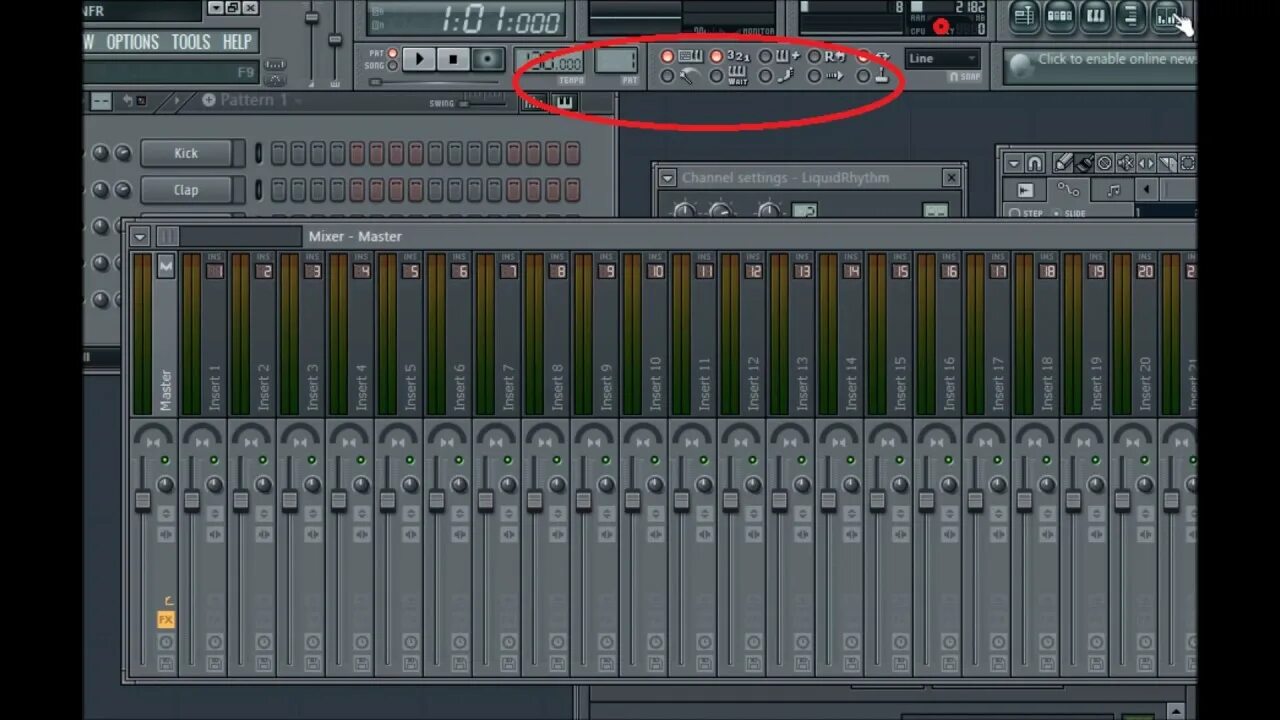Viewport: 1280px width, 720px height.
Task: Select the Clap channel button
Action: point(186,190)
